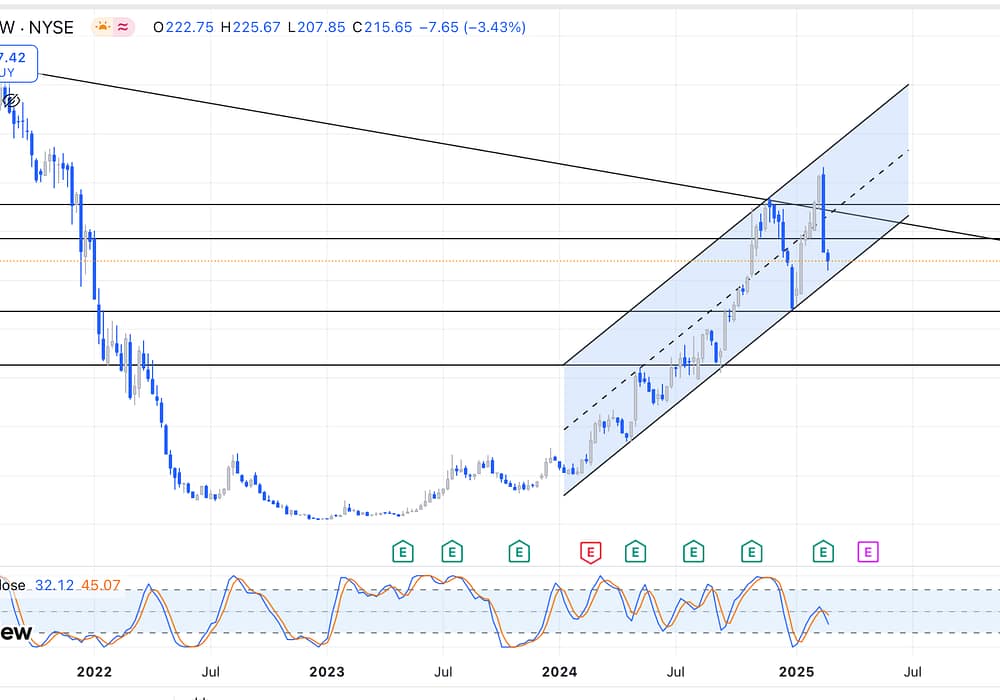Click green earnings marker immediately left of red
The image size is (1000, 700).
tap(518, 550)
